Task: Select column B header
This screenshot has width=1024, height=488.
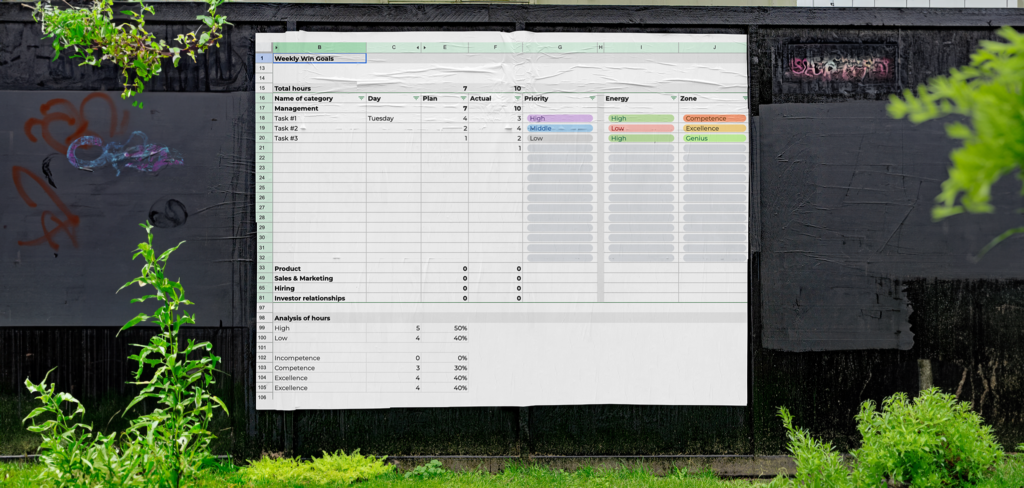Action: tap(319, 48)
